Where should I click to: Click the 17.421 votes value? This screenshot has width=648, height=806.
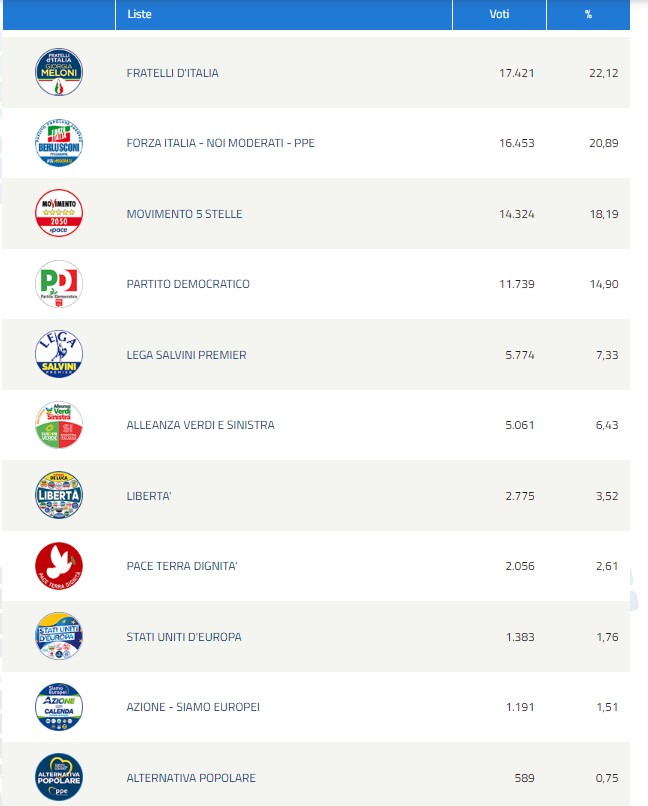coord(516,73)
